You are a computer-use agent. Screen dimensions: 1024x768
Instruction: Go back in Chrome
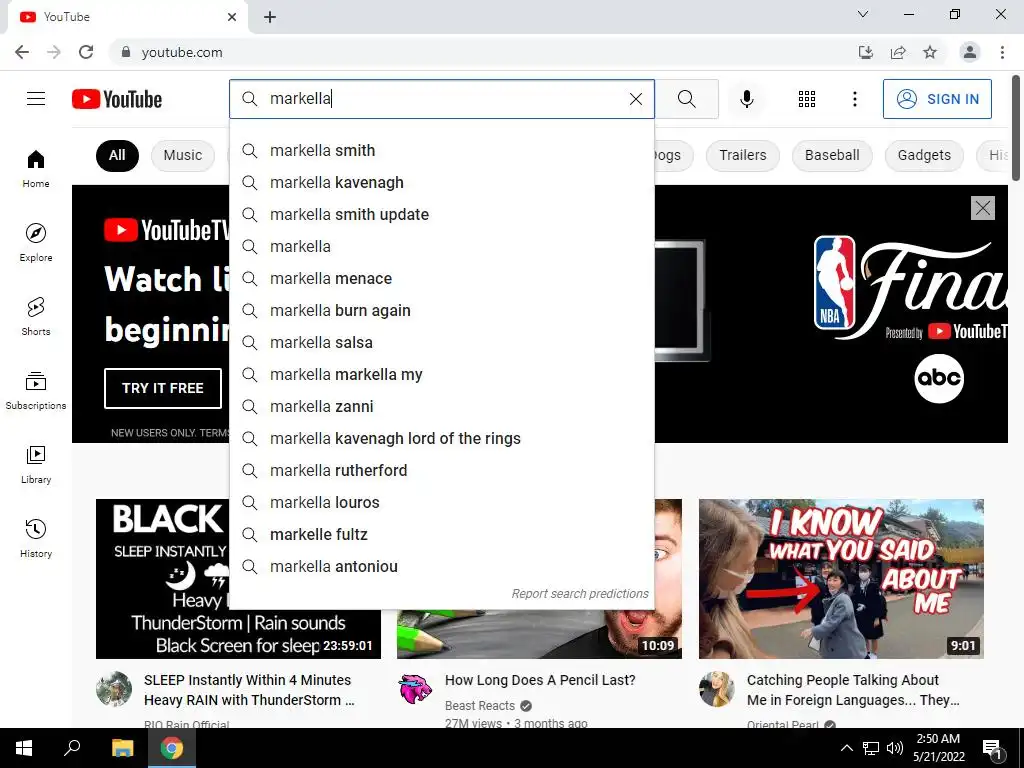[22, 52]
